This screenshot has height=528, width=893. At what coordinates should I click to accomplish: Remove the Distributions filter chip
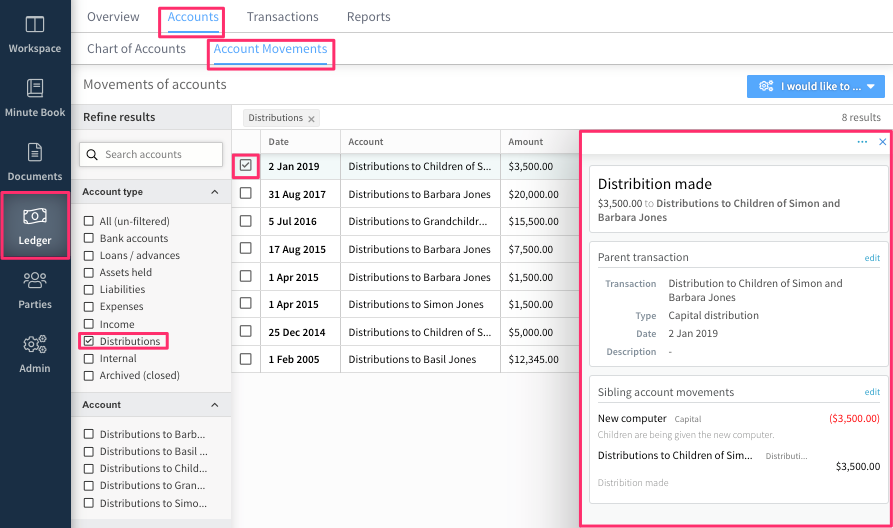coord(312,119)
